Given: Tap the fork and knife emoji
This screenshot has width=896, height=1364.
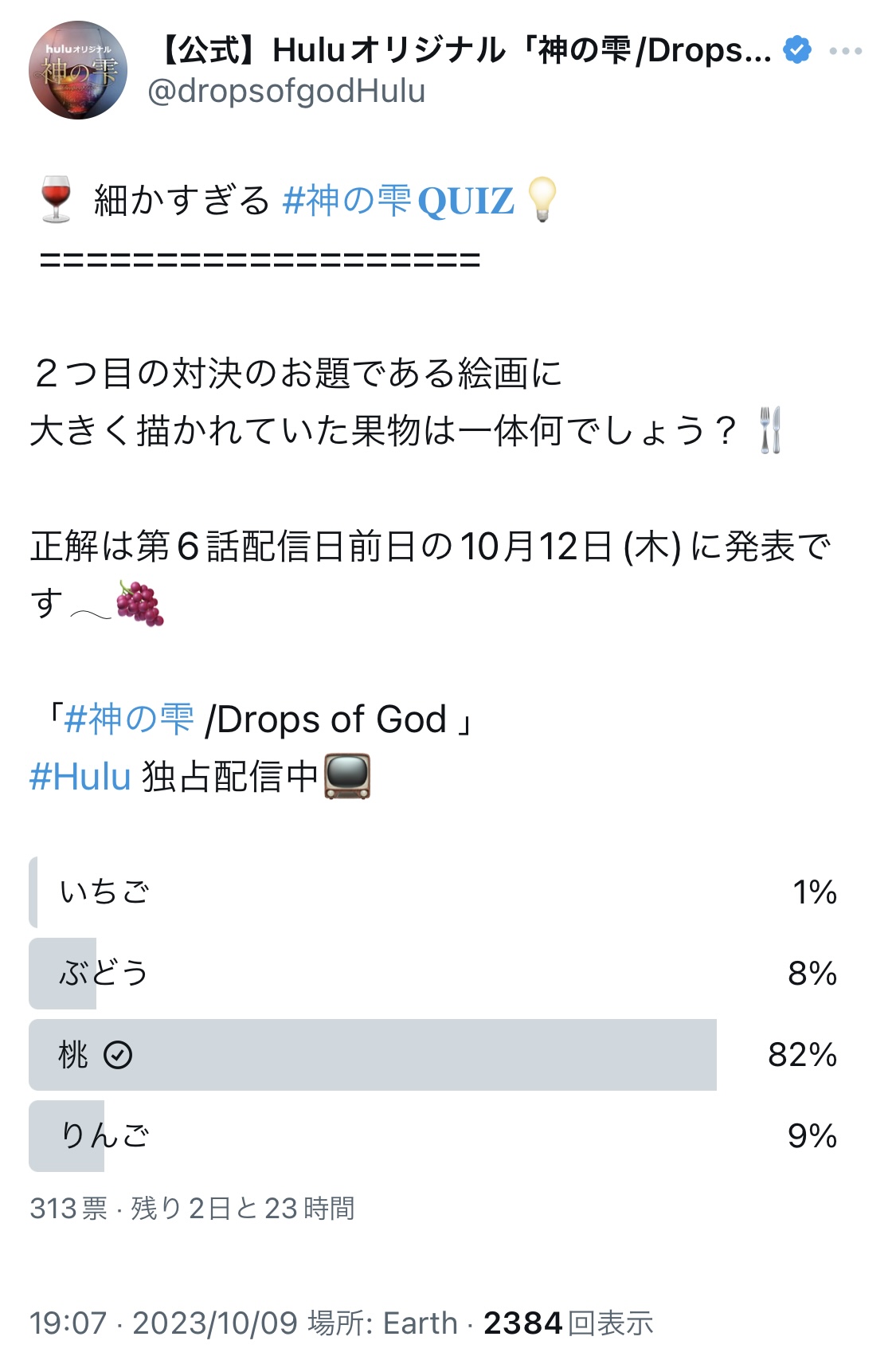Looking at the screenshot, I should point(770,430).
